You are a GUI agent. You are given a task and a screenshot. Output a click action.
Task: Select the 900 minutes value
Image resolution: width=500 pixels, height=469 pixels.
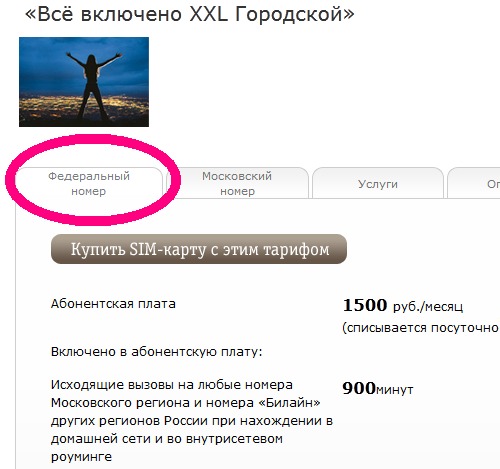[x=359, y=388]
